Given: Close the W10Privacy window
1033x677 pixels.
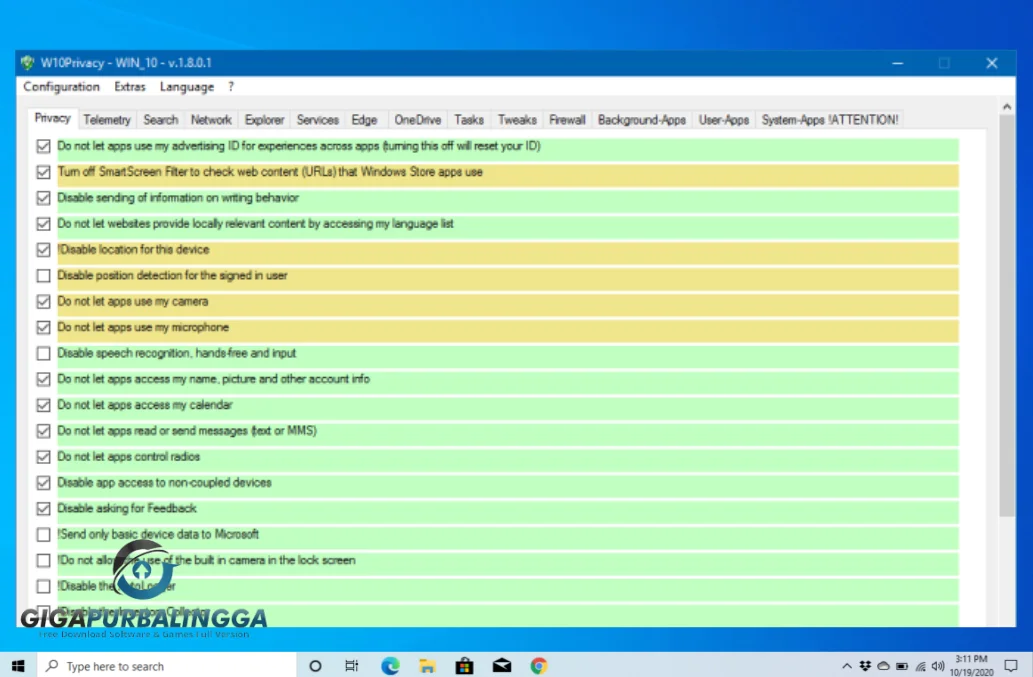Looking at the screenshot, I should pyautogui.click(x=991, y=63).
